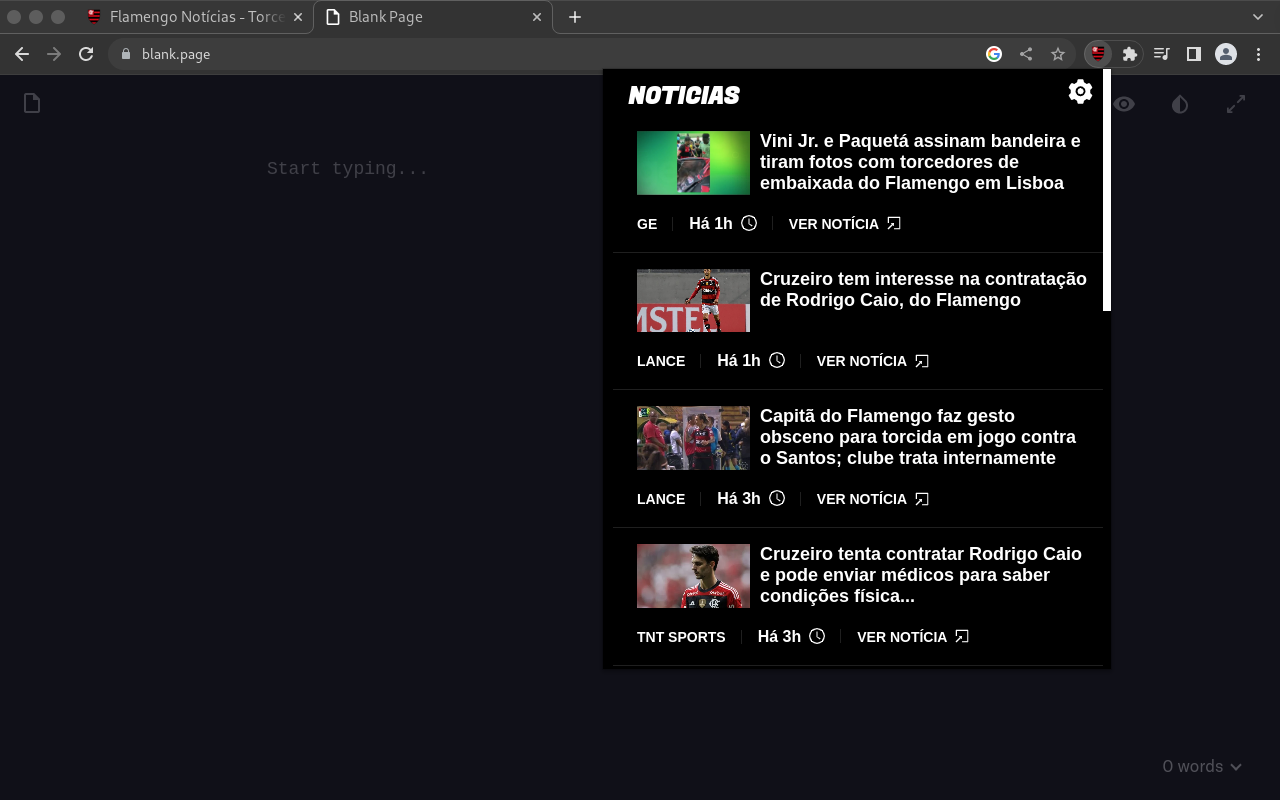Open thumbnail of Capitã gesture story

693,438
